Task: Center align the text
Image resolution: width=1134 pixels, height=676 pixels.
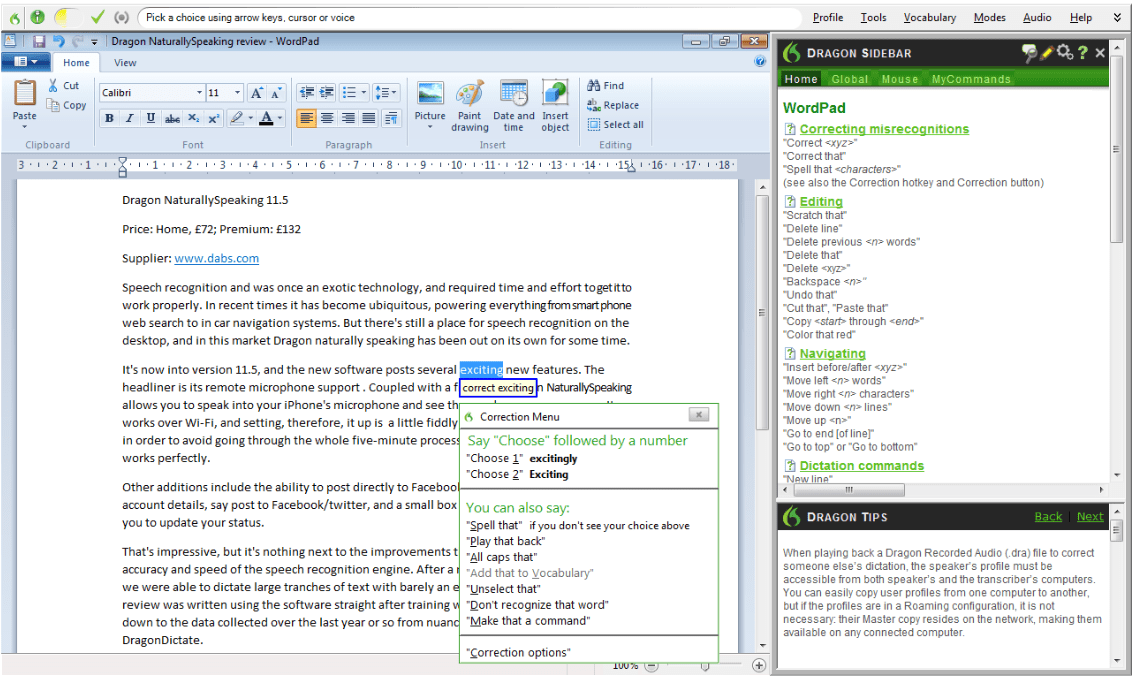Action: pyautogui.click(x=327, y=118)
